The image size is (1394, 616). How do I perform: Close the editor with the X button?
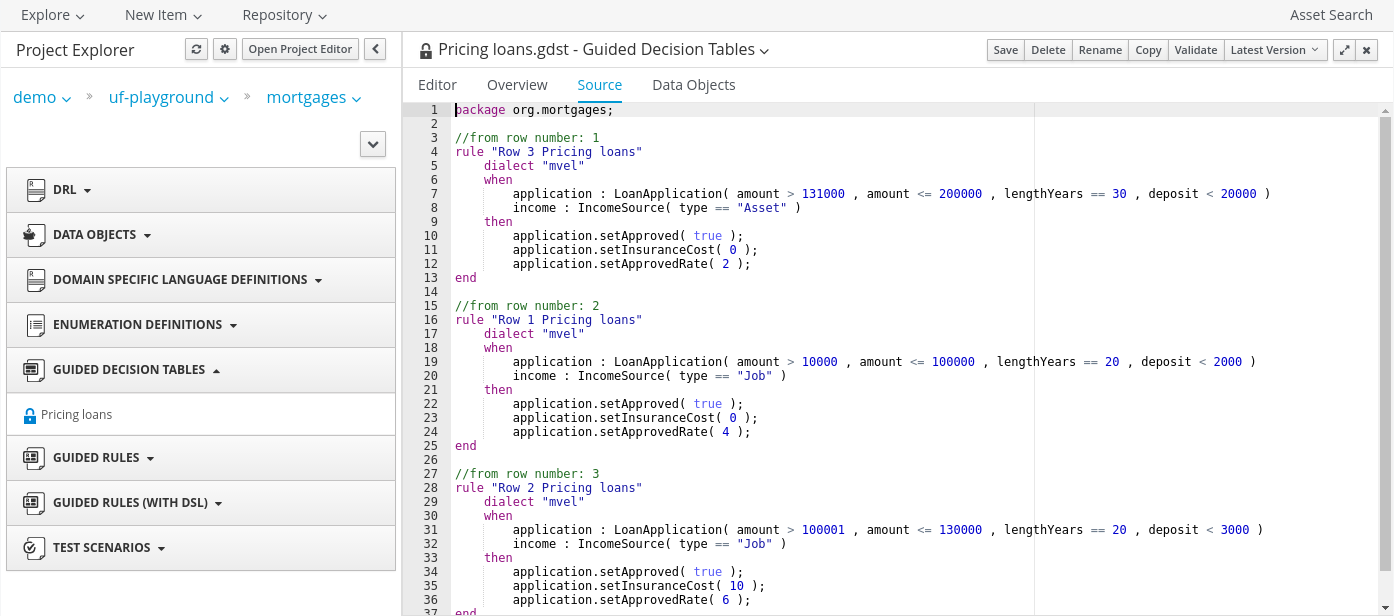1369,50
